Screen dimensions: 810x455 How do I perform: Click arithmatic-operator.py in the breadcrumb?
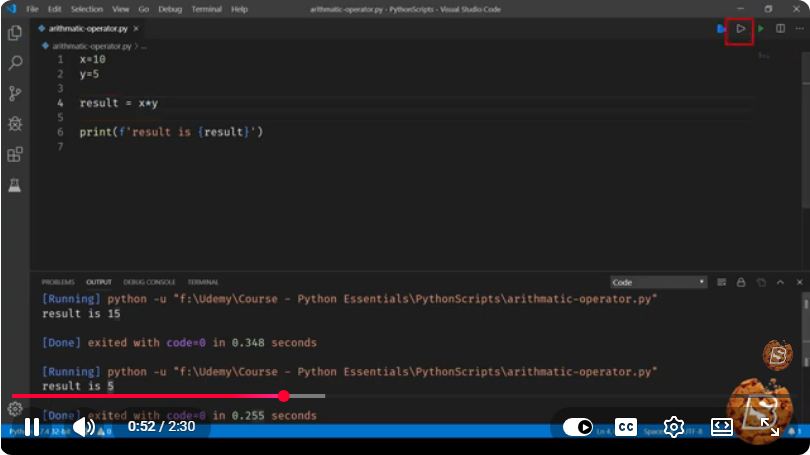91,46
